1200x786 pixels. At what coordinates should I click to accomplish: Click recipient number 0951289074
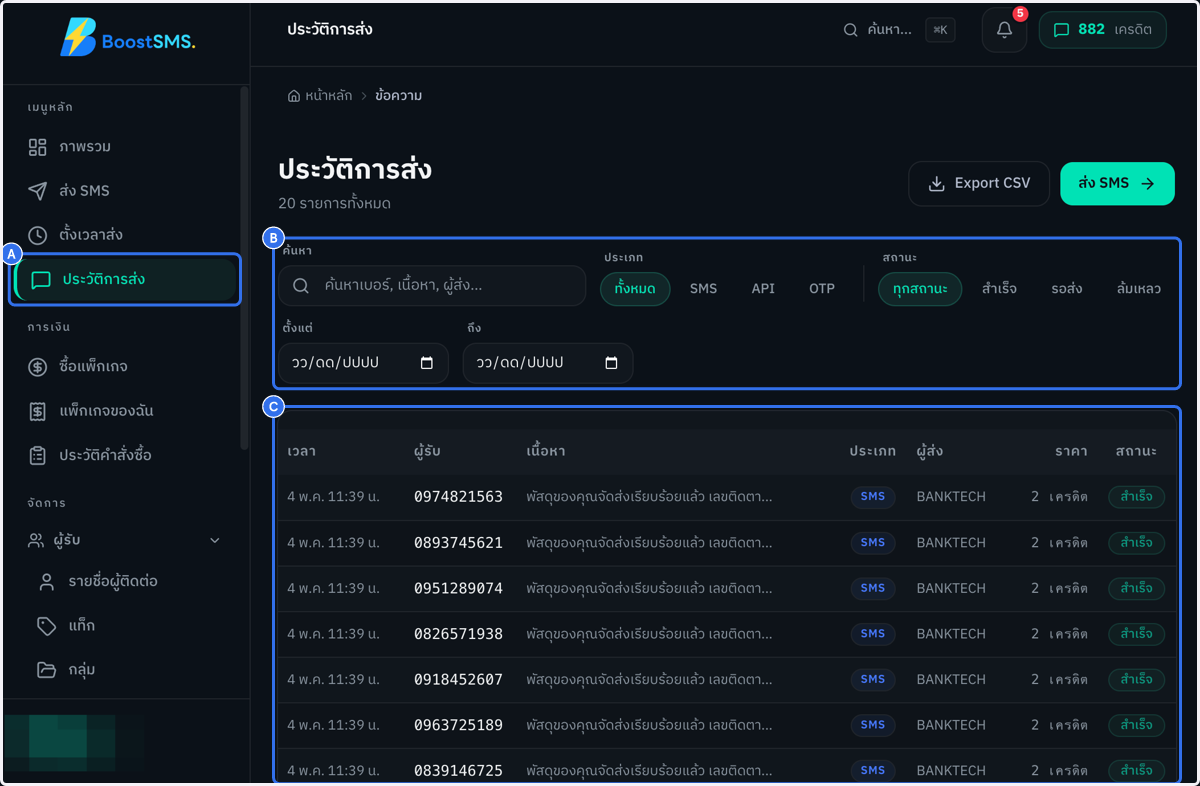tap(458, 589)
